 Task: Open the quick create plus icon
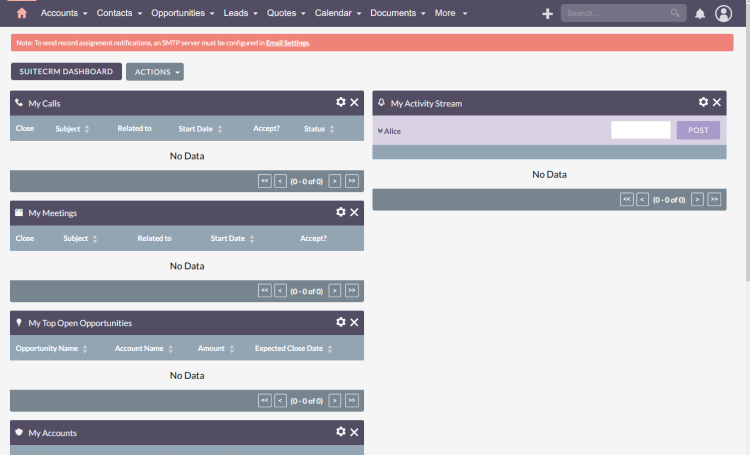tap(547, 14)
